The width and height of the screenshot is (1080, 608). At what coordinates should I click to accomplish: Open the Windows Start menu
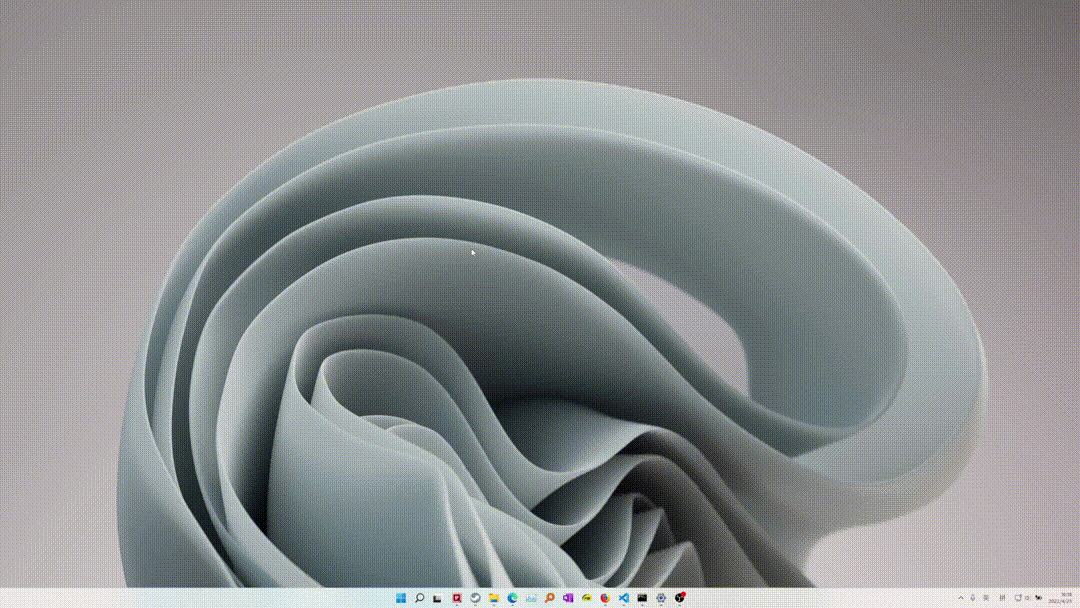(401, 598)
